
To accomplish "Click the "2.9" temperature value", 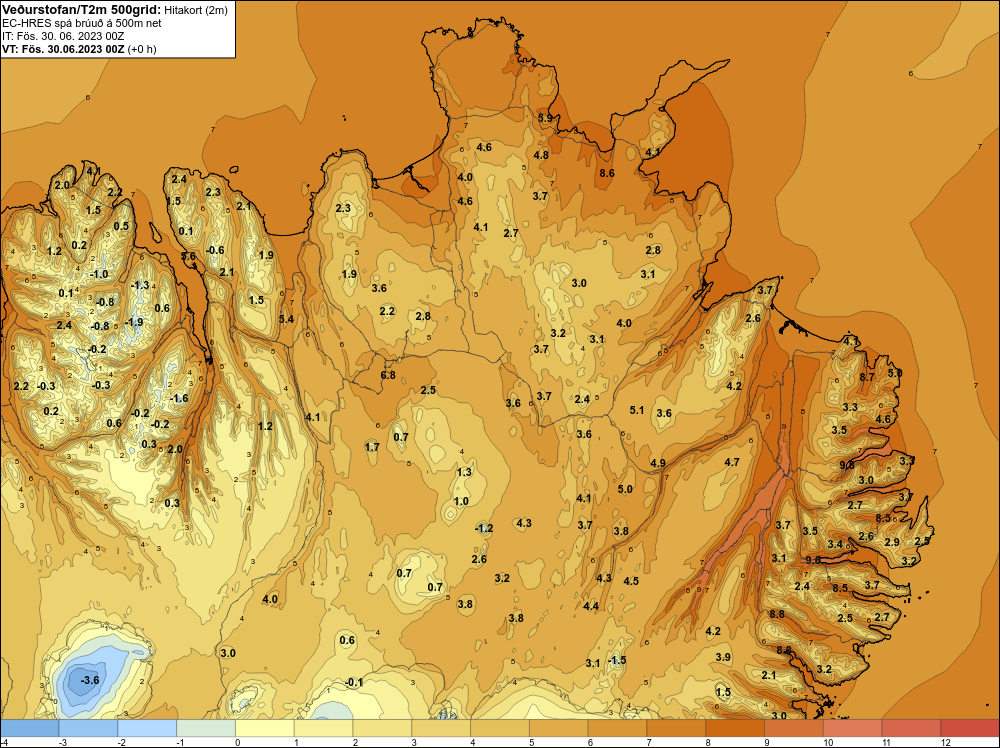I will 892,542.
